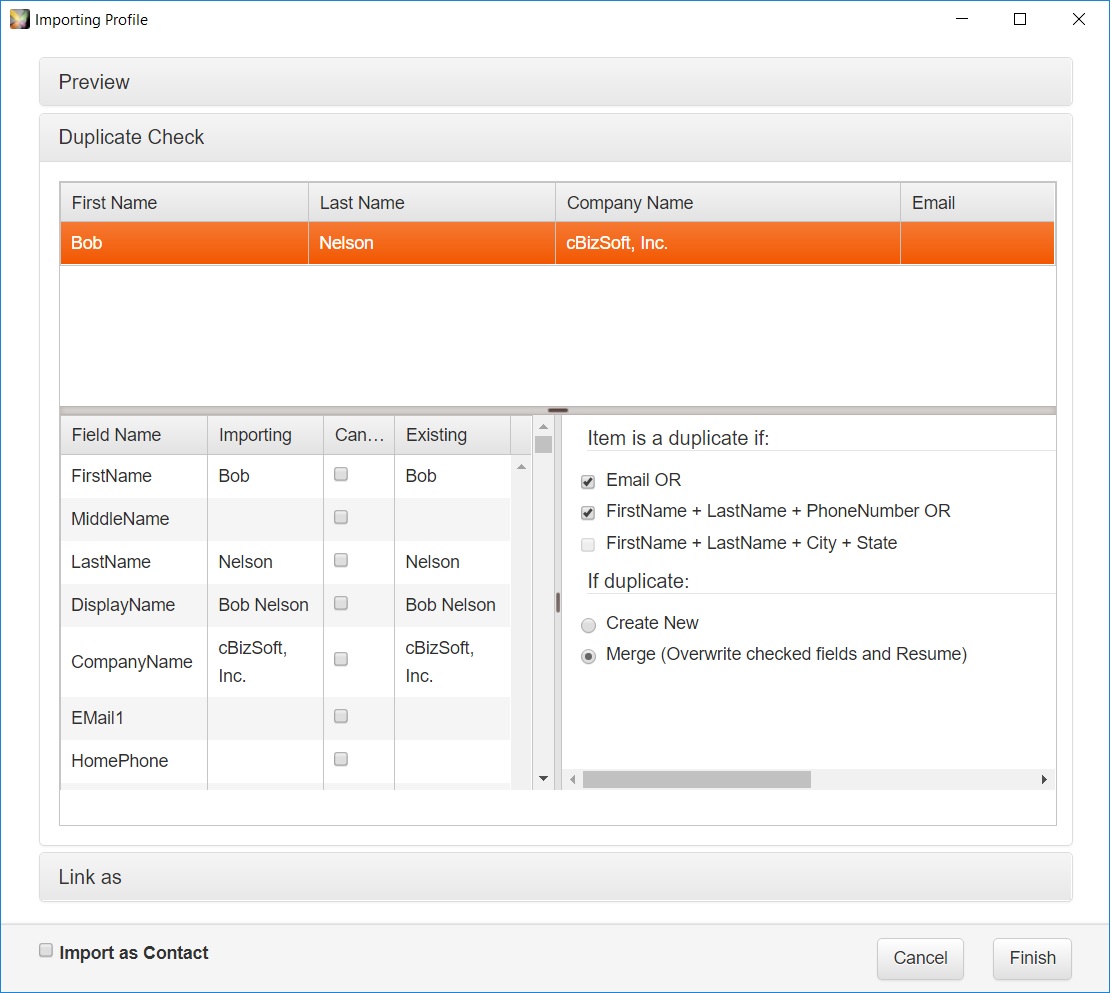Tick the DisplayName overwrite checkbox

point(341,603)
